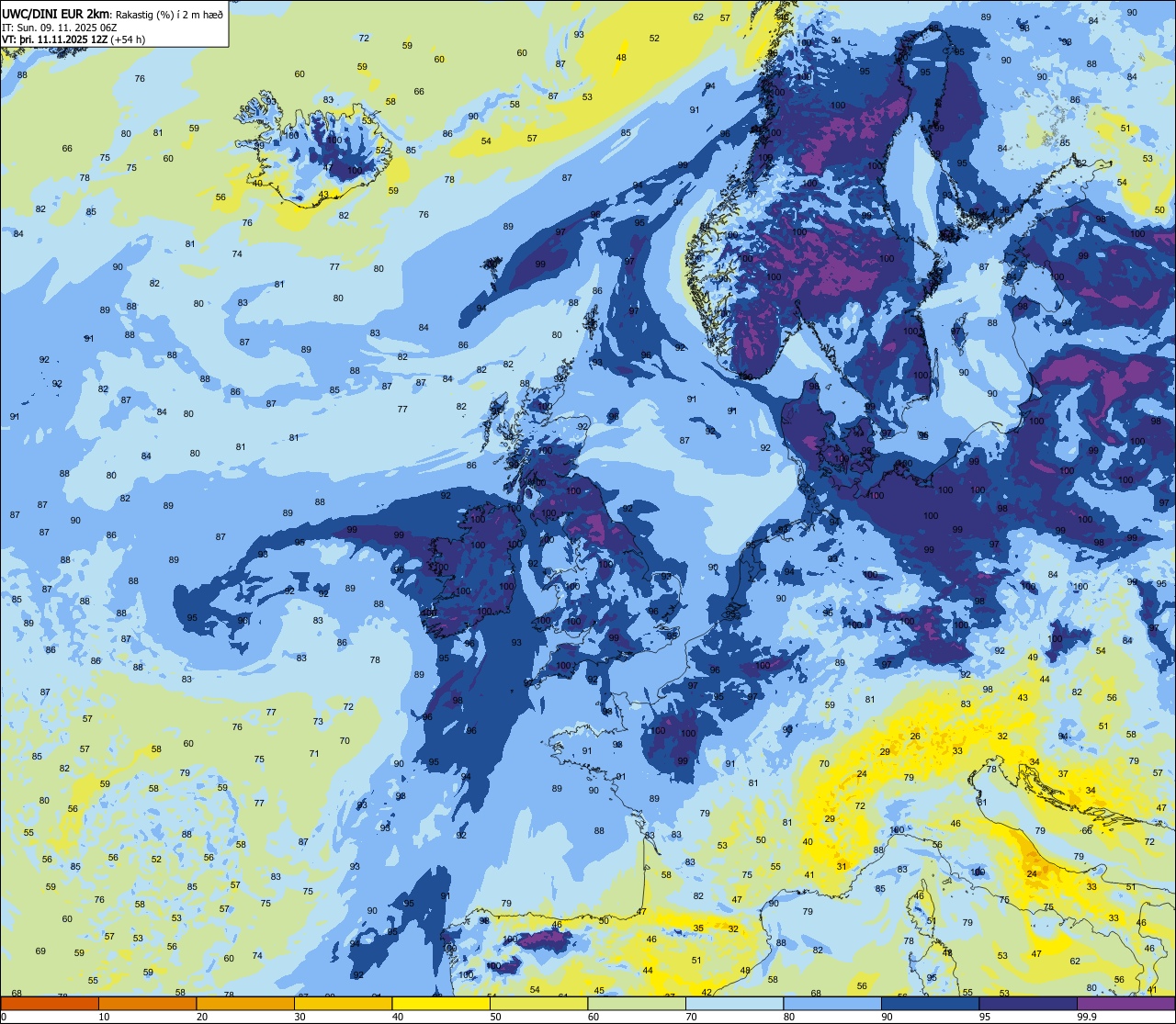The height and width of the screenshot is (1024, 1176).
Task: Click the legend label '50'
Action: coord(495,1017)
